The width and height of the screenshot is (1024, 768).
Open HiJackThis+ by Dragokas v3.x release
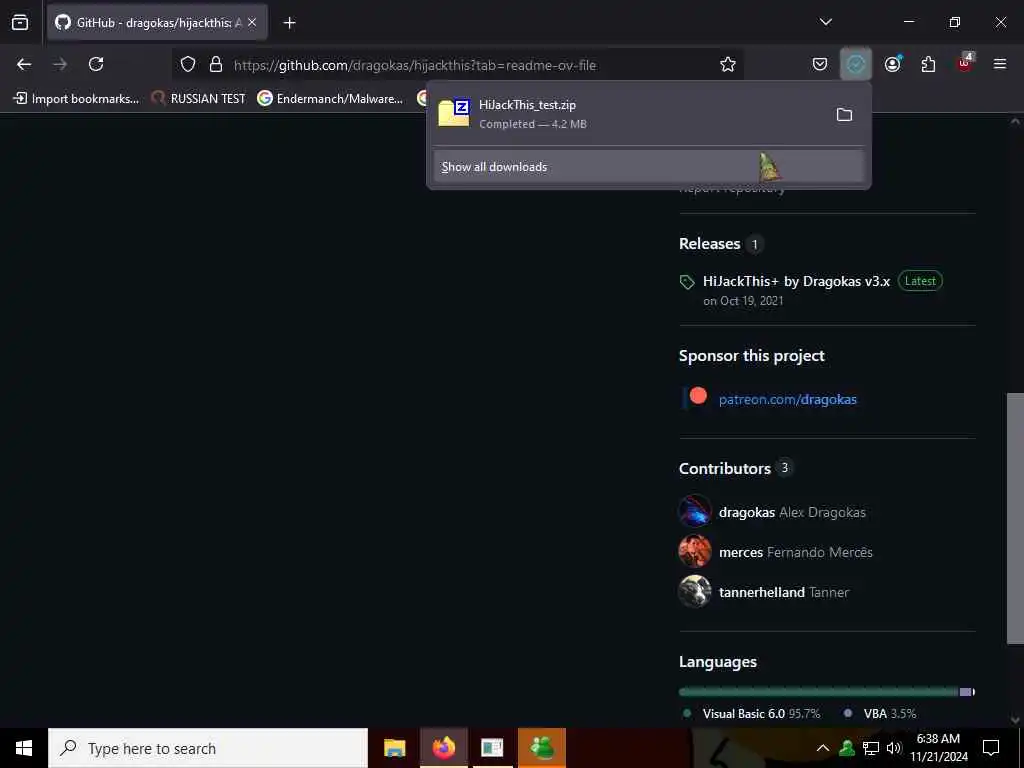click(x=796, y=281)
